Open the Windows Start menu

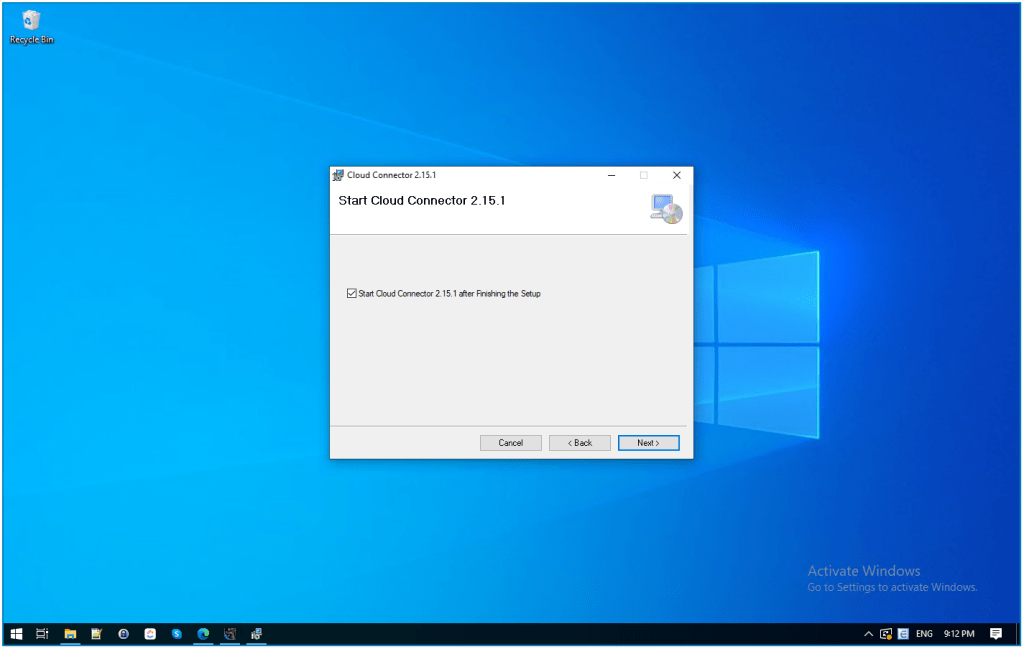coord(16,633)
